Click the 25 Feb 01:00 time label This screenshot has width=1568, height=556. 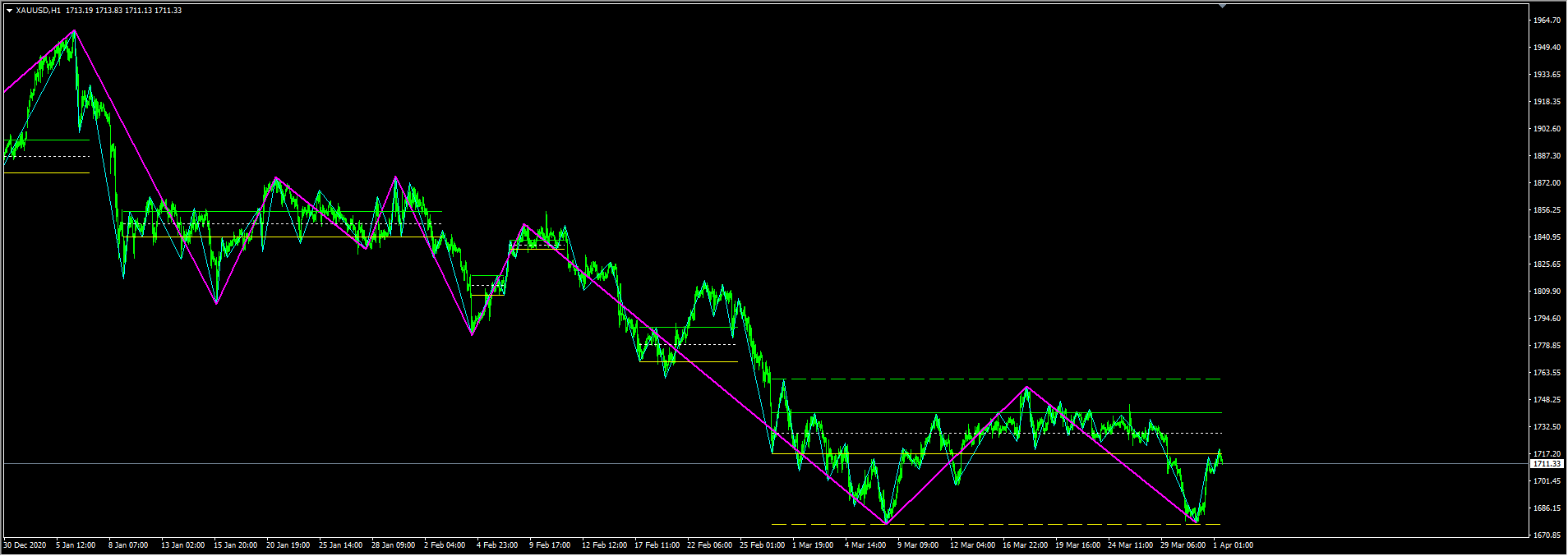tap(760, 545)
